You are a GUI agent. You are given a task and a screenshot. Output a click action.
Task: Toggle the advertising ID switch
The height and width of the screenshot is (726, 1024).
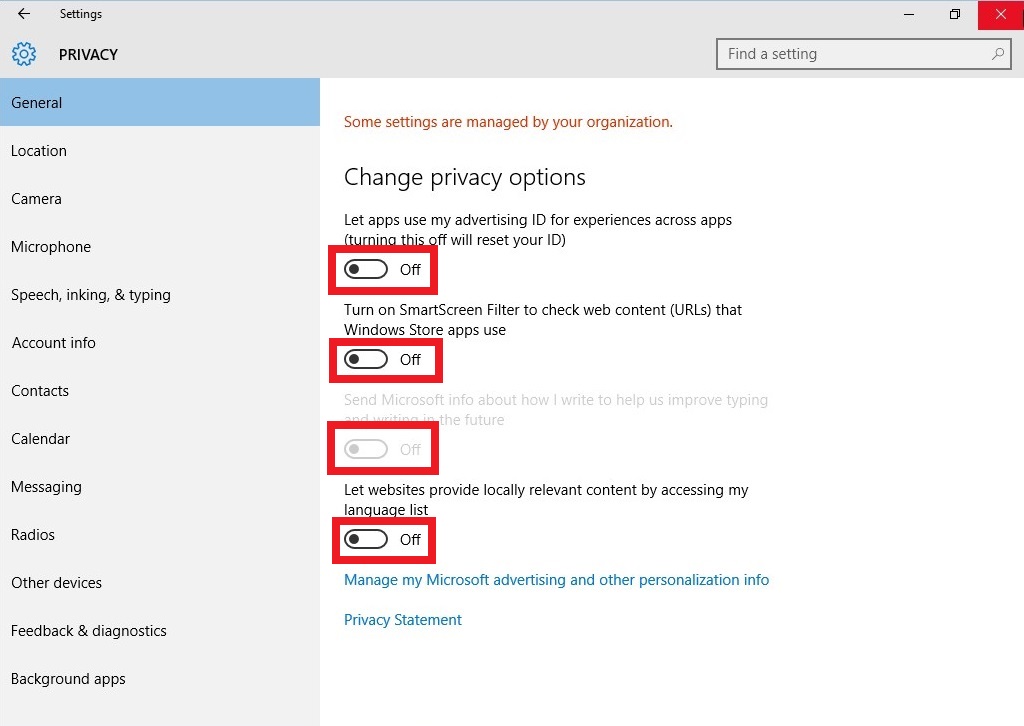tap(366, 270)
